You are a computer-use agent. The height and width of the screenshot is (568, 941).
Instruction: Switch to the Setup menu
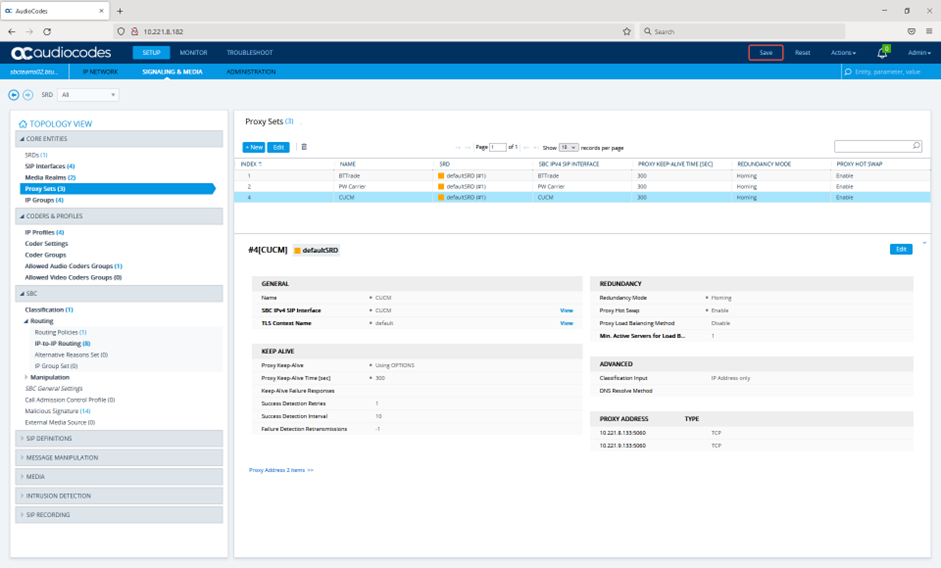click(151, 53)
